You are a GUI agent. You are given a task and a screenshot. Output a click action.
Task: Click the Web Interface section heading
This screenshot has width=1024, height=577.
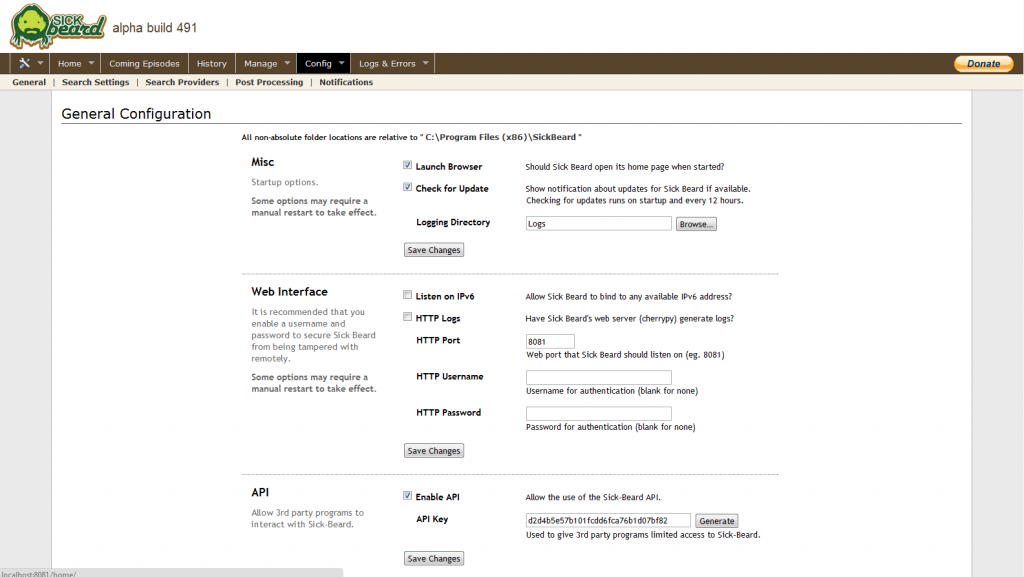[x=289, y=292]
